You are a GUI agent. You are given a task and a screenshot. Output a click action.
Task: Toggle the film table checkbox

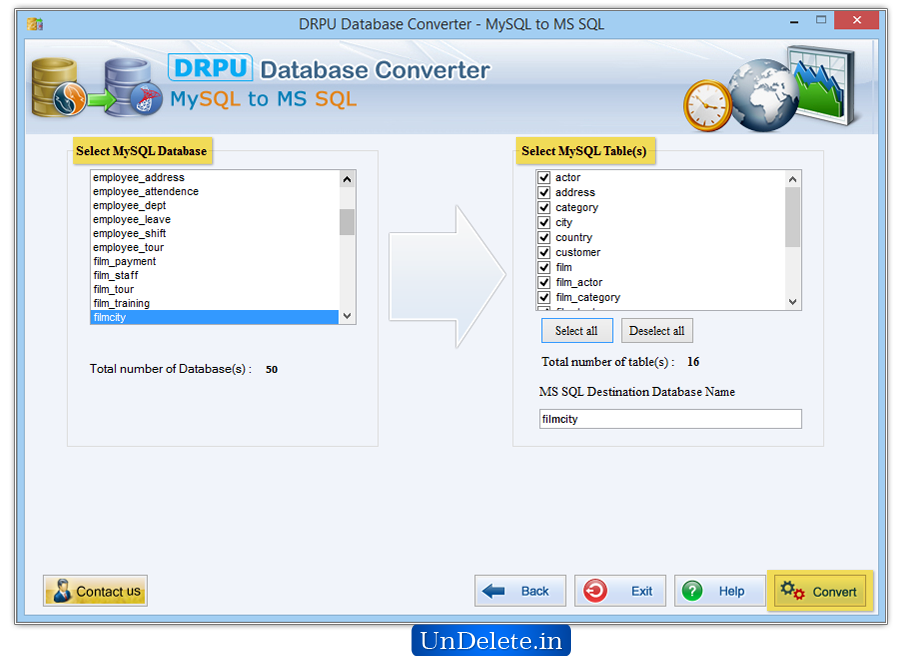[544, 267]
